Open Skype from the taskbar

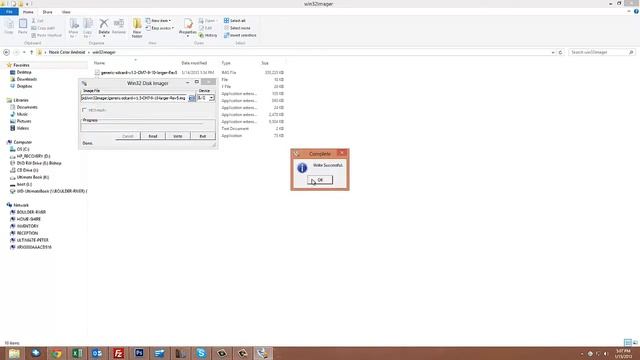click(x=201, y=353)
